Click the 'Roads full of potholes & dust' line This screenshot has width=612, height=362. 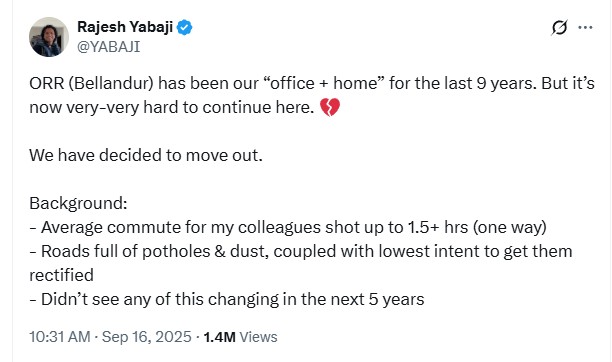tap(301, 251)
